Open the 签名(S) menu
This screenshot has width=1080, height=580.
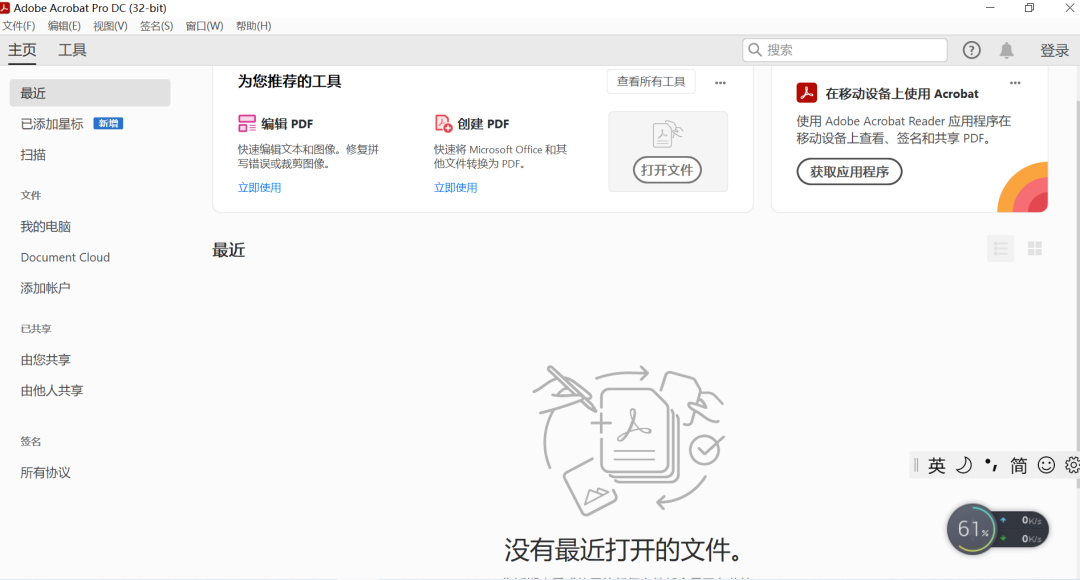click(156, 26)
